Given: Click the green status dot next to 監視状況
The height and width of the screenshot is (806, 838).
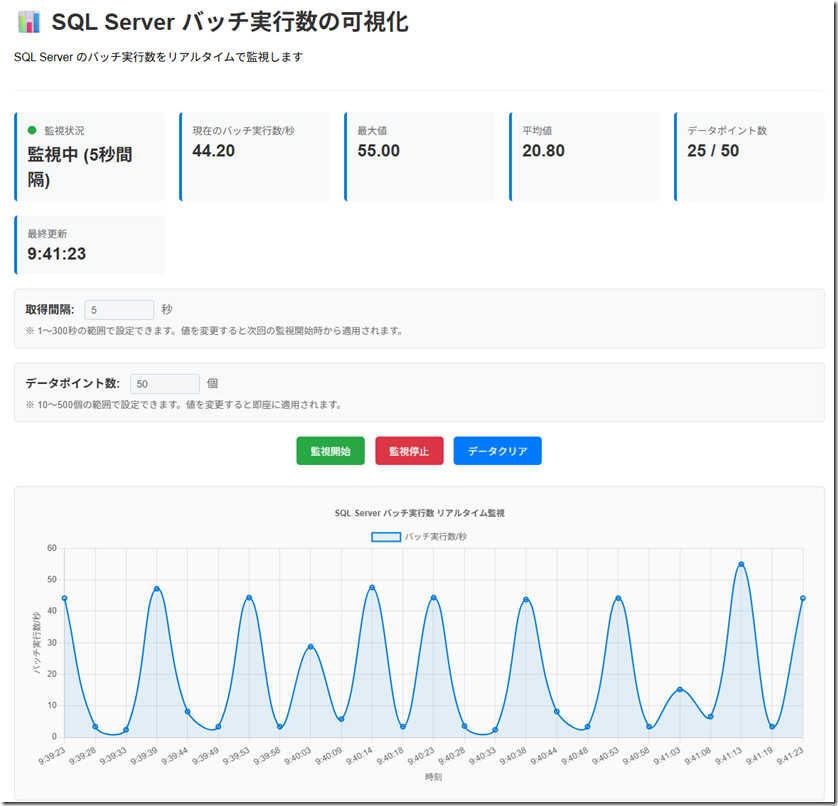Looking at the screenshot, I should pyautogui.click(x=32, y=130).
